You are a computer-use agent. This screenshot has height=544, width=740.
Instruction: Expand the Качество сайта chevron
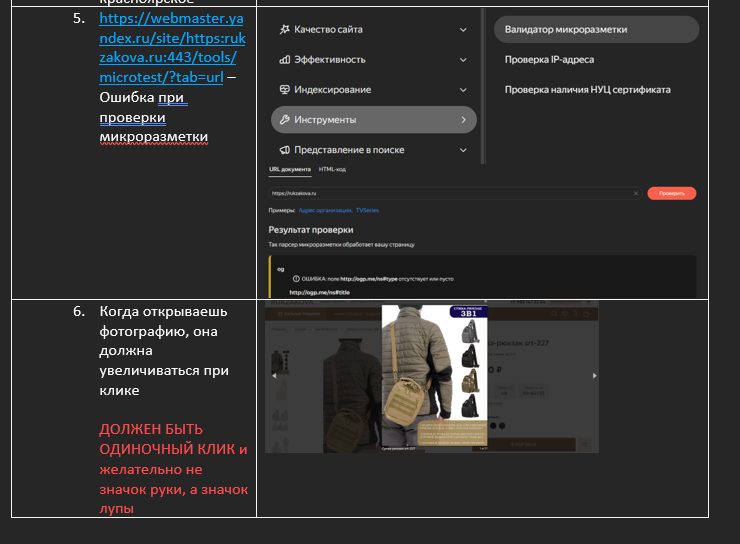463,30
